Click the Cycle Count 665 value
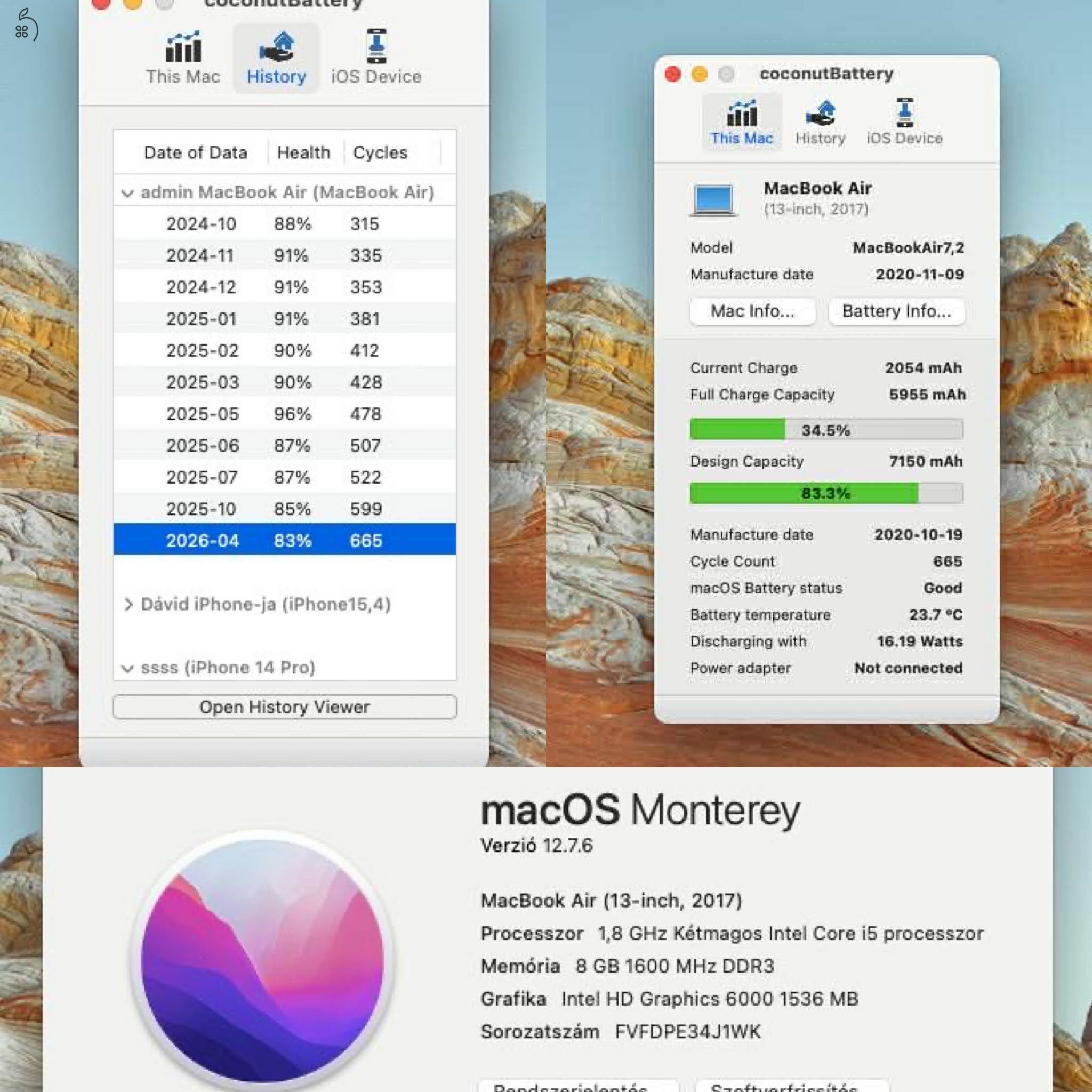1092x1092 pixels. 948,561
